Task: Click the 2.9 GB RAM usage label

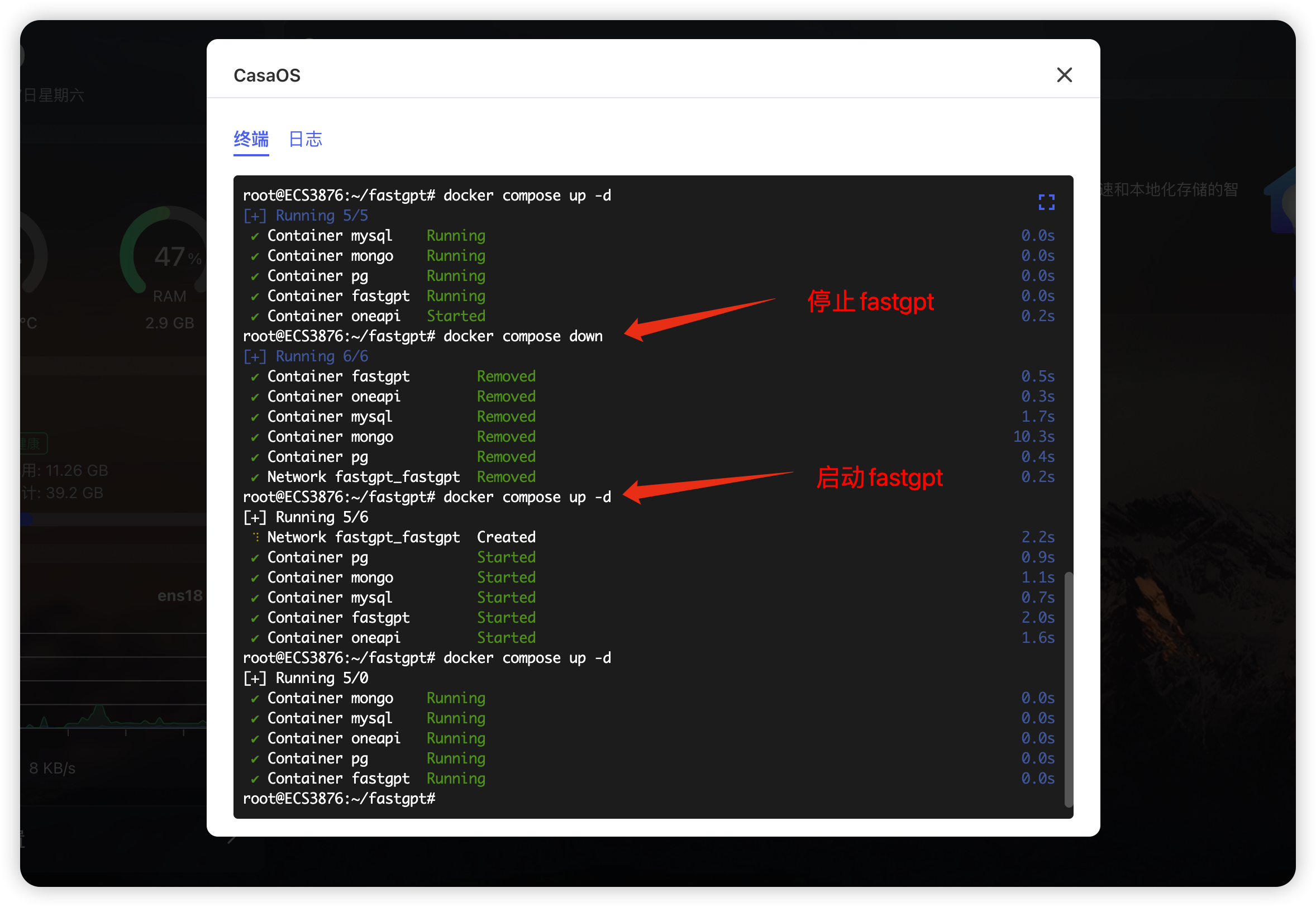Action: coord(169,323)
